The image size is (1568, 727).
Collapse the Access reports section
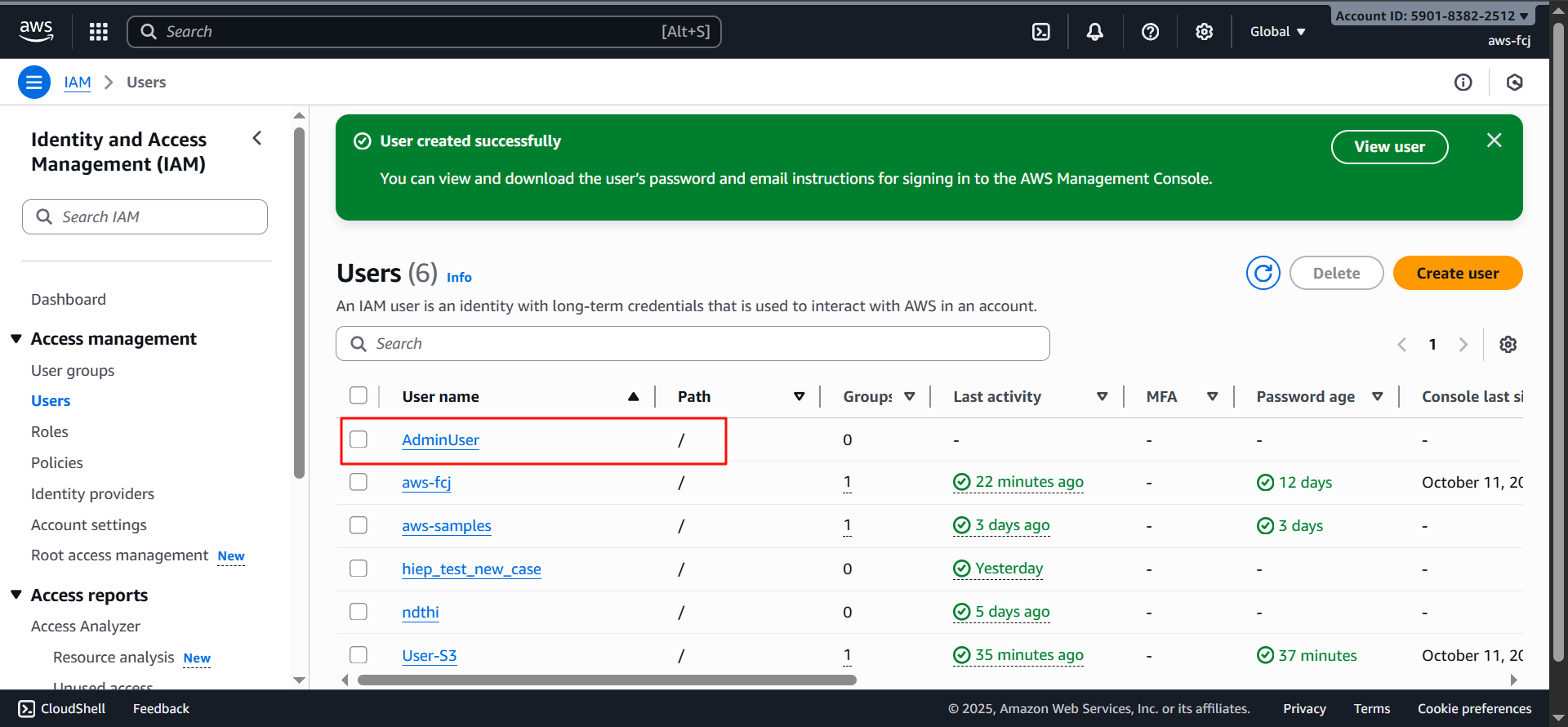pos(16,595)
